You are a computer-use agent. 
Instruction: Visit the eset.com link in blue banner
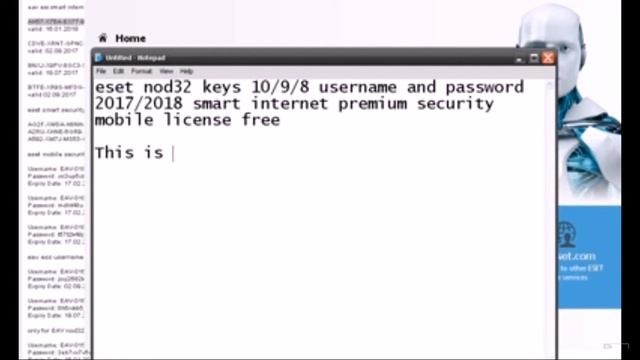577,256
